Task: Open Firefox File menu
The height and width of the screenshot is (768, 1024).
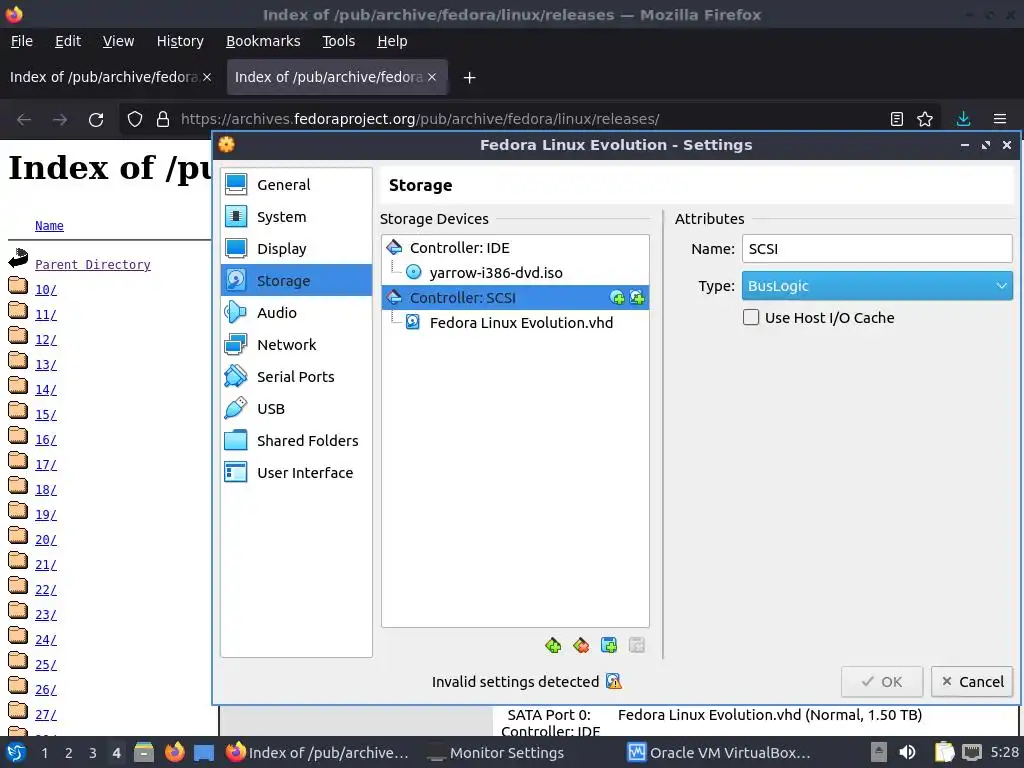Action: 22,41
